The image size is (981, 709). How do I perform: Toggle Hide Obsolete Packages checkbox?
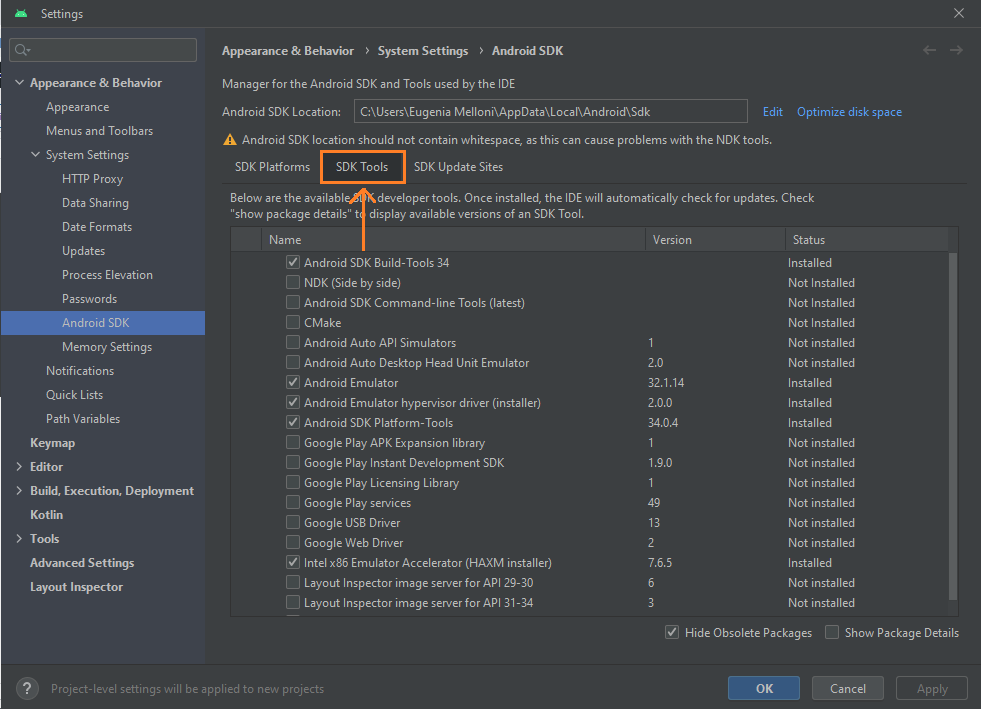click(x=672, y=633)
